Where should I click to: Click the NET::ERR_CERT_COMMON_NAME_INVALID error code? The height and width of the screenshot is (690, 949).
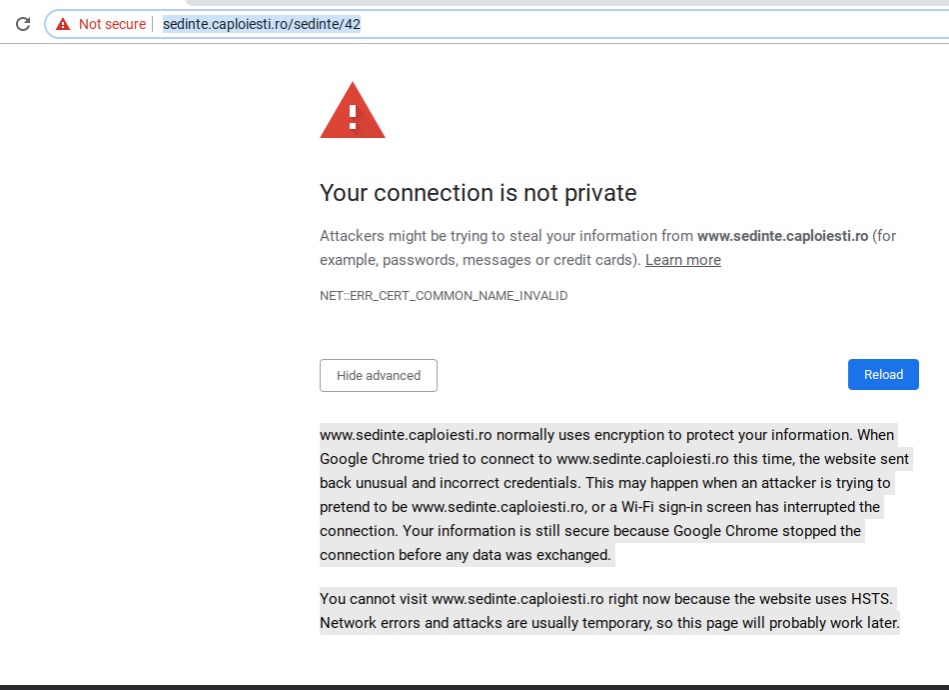tap(444, 296)
